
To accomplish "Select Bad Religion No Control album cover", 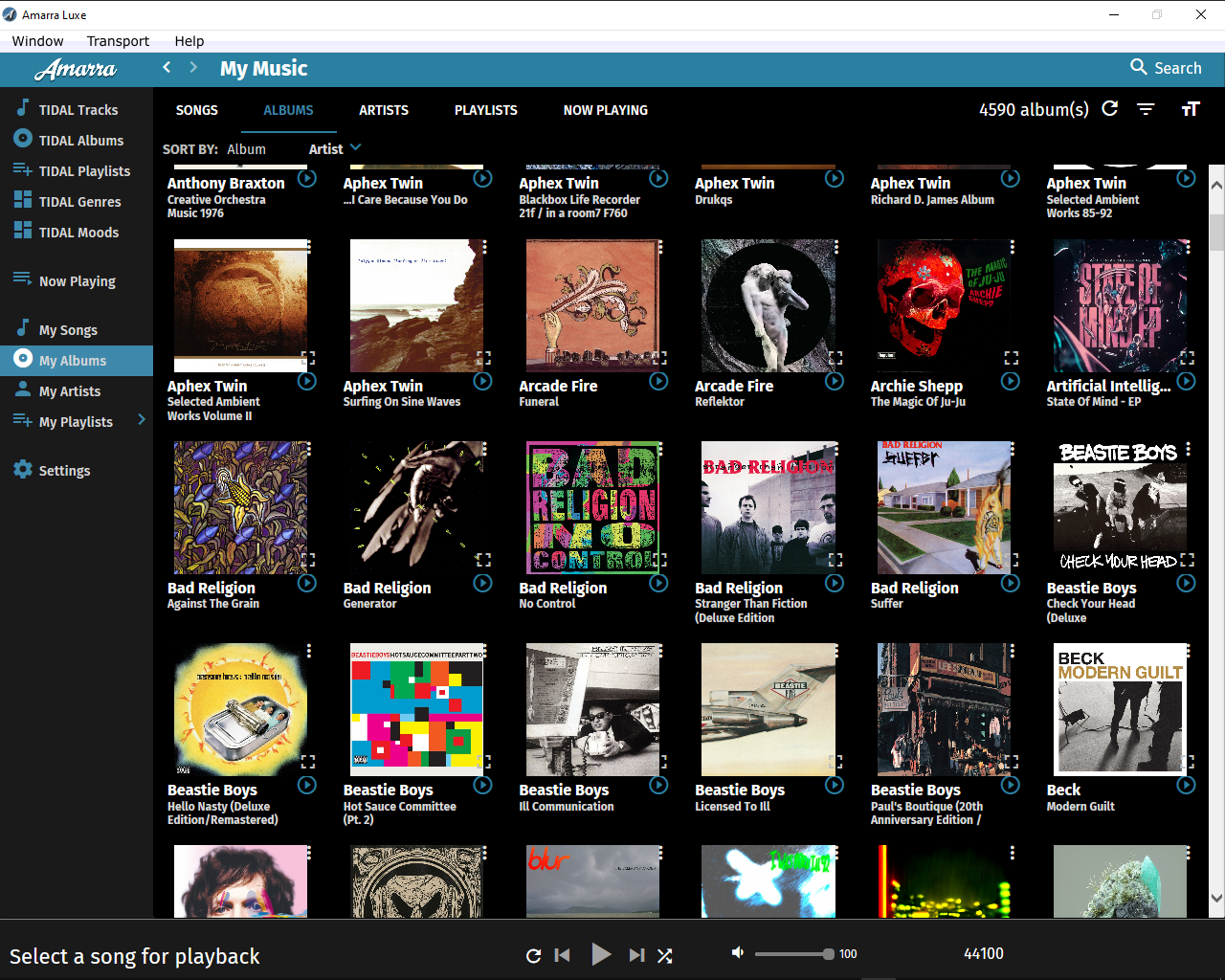I will coord(592,507).
